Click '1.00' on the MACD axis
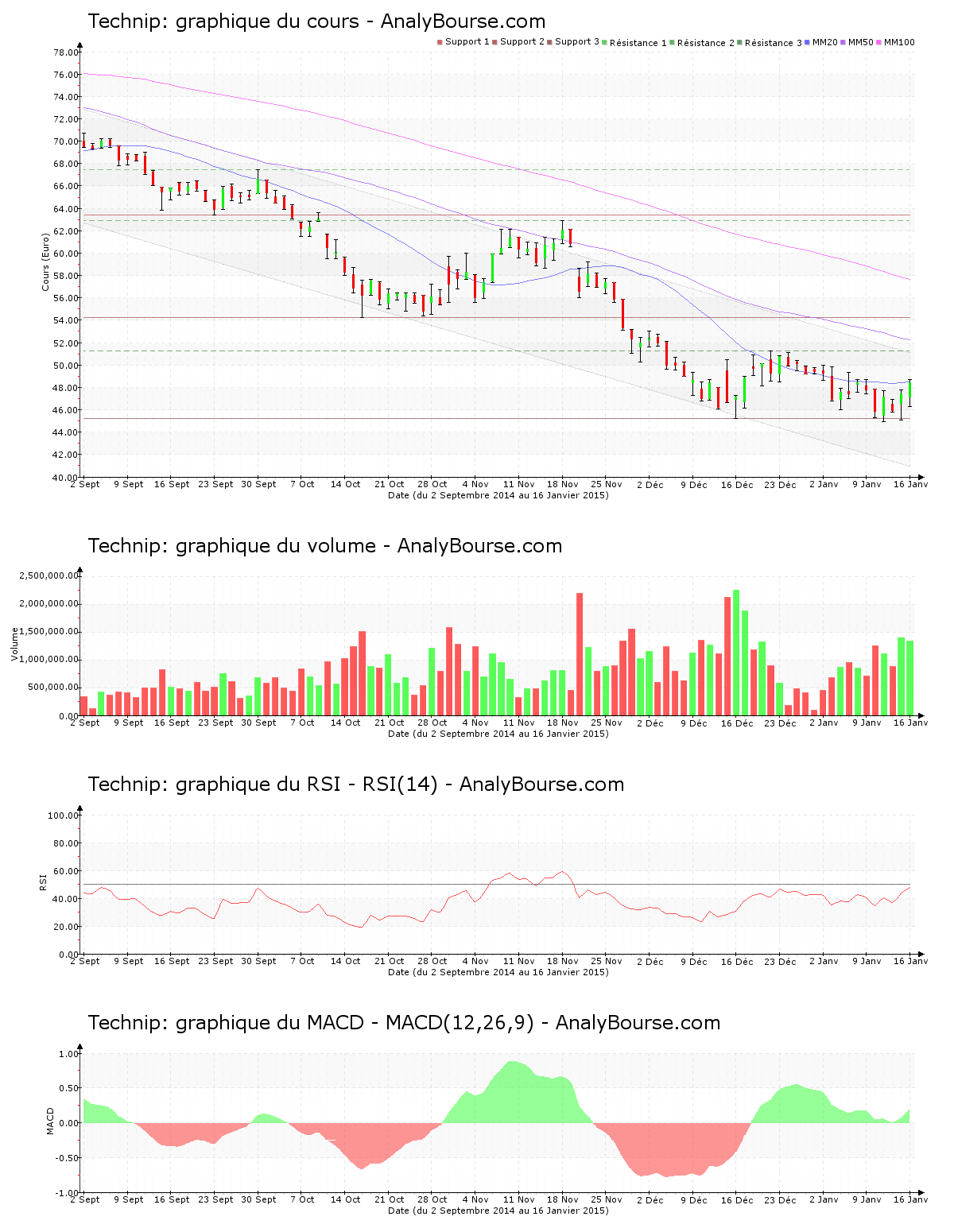This screenshot has width=954, height=1232. click(x=69, y=1054)
